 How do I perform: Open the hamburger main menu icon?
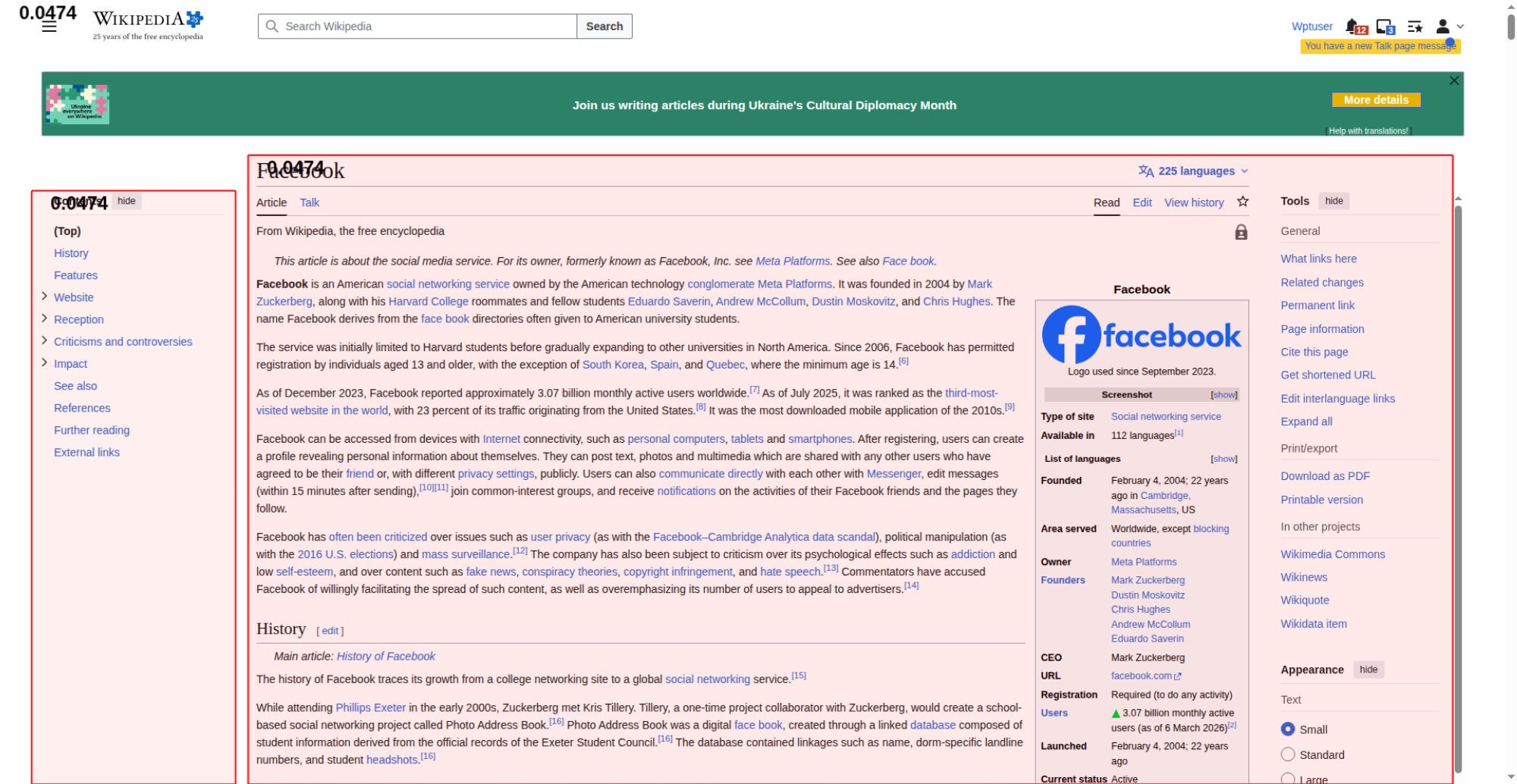49,27
